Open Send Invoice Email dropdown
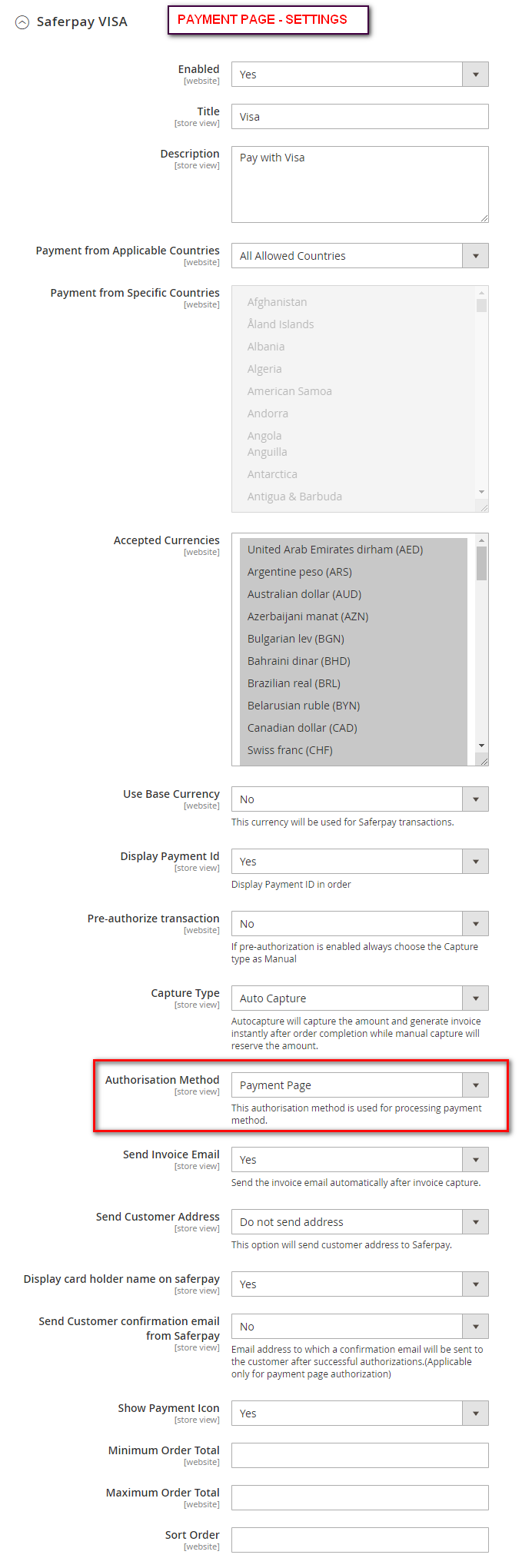The width and height of the screenshot is (532, 1568). (x=359, y=1160)
